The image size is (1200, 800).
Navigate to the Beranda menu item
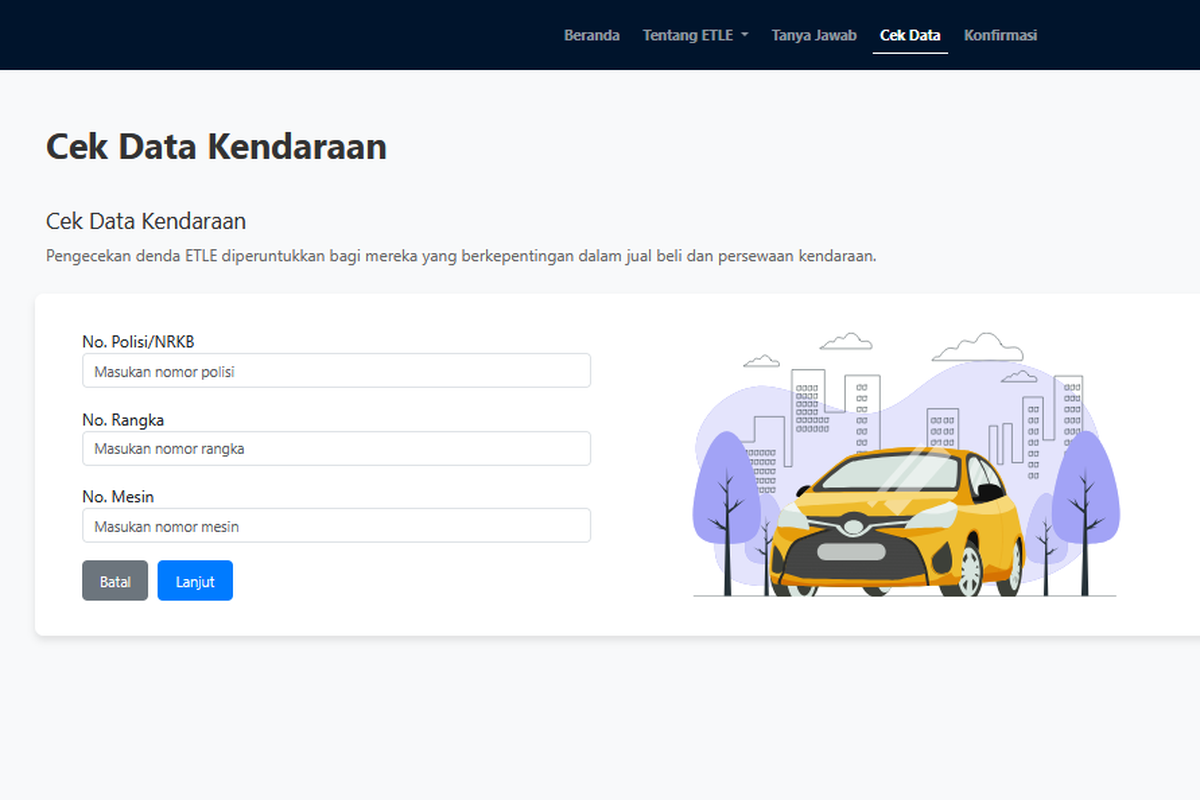pyautogui.click(x=592, y=34)
